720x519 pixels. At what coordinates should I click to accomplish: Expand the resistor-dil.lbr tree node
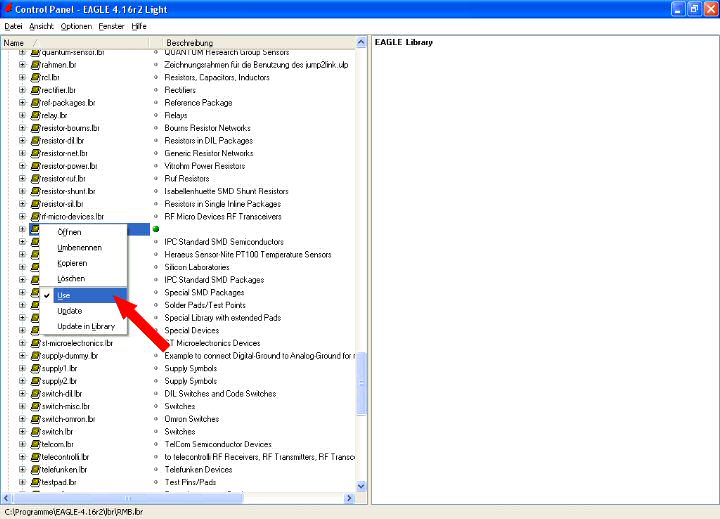[22, 141]
